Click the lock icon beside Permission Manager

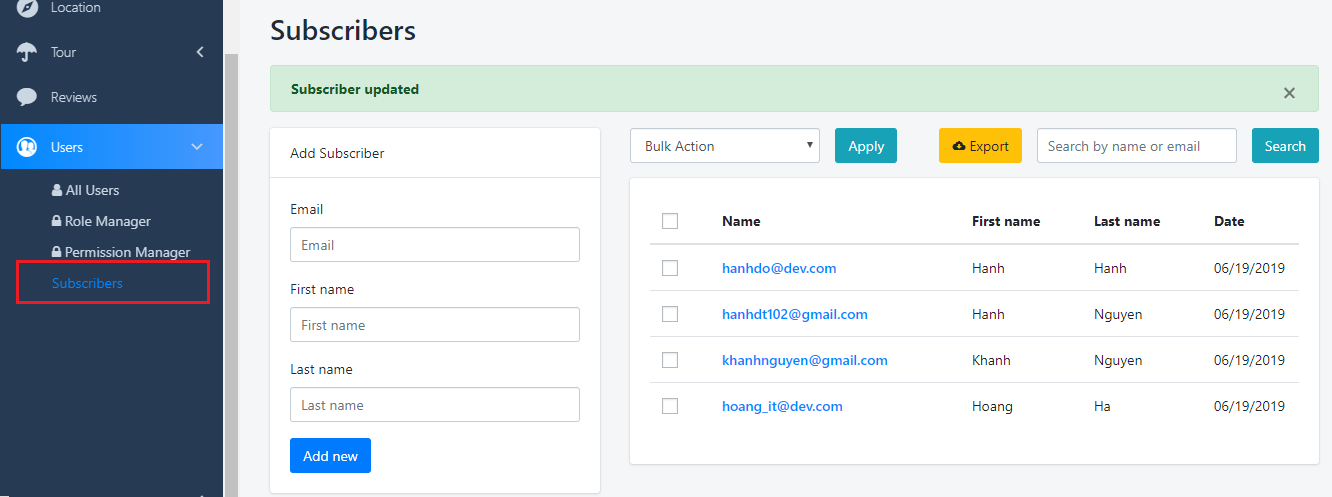[57, 252]
